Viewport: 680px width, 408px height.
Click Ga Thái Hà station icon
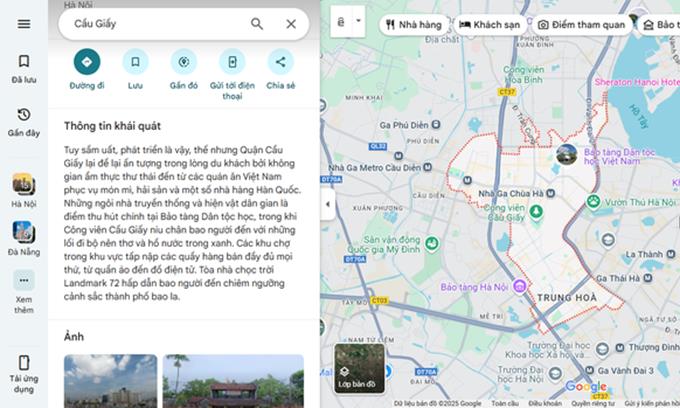647,278
